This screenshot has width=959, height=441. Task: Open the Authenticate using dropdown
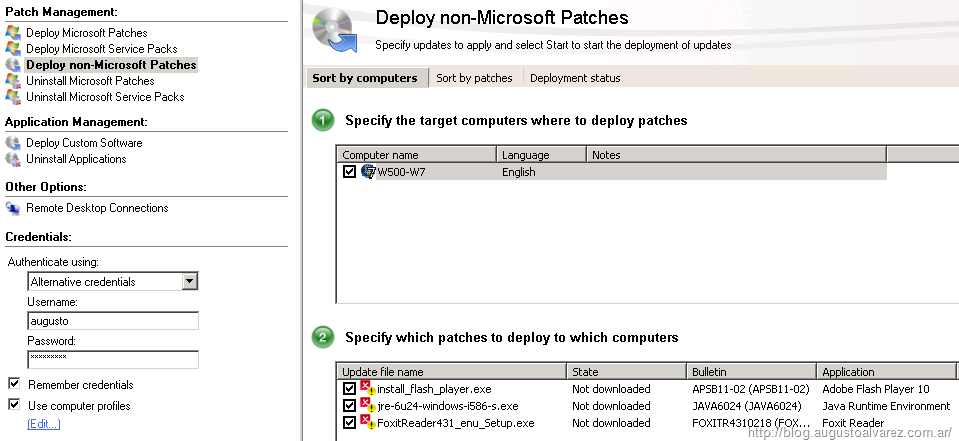(x=189, y=282)
